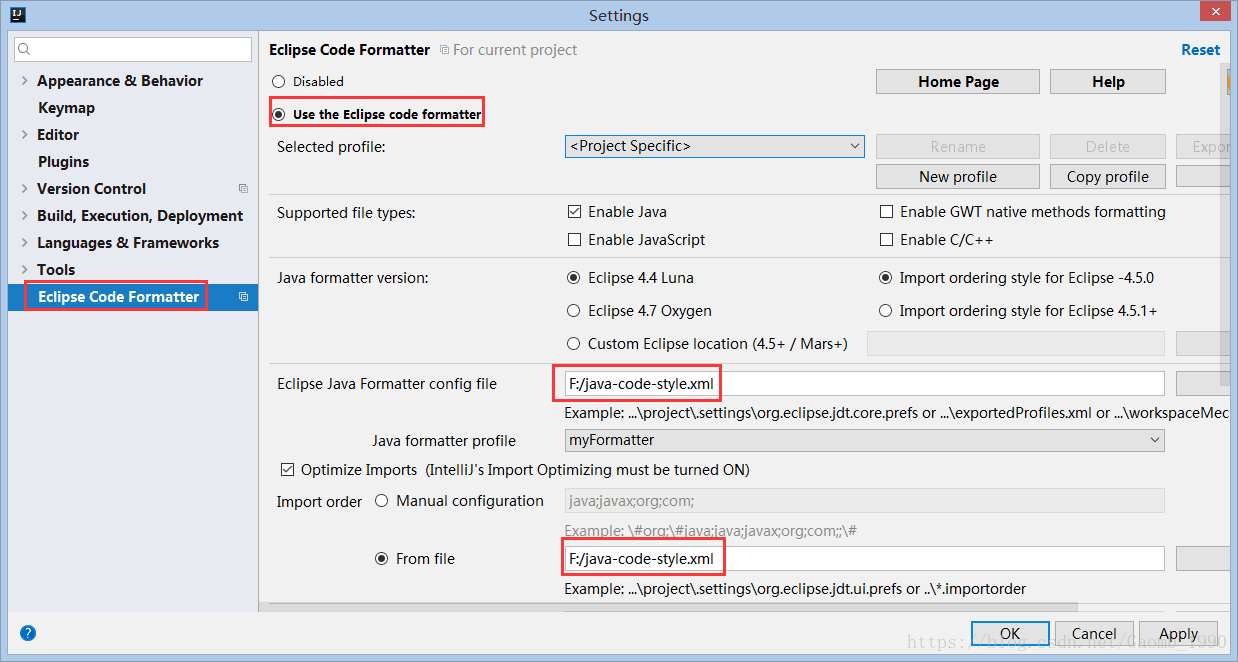Click browse button beside From file field
This screenshot has width=1238, height=662.
[1203, 559]
